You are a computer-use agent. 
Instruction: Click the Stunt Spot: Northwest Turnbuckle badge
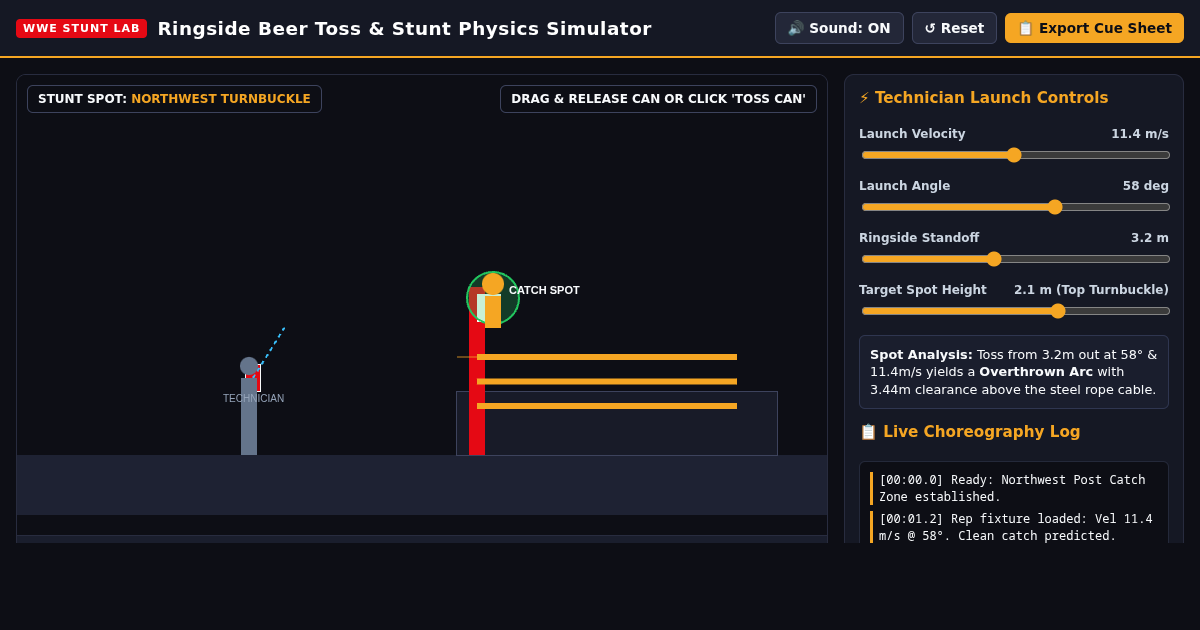click(174, 99)
